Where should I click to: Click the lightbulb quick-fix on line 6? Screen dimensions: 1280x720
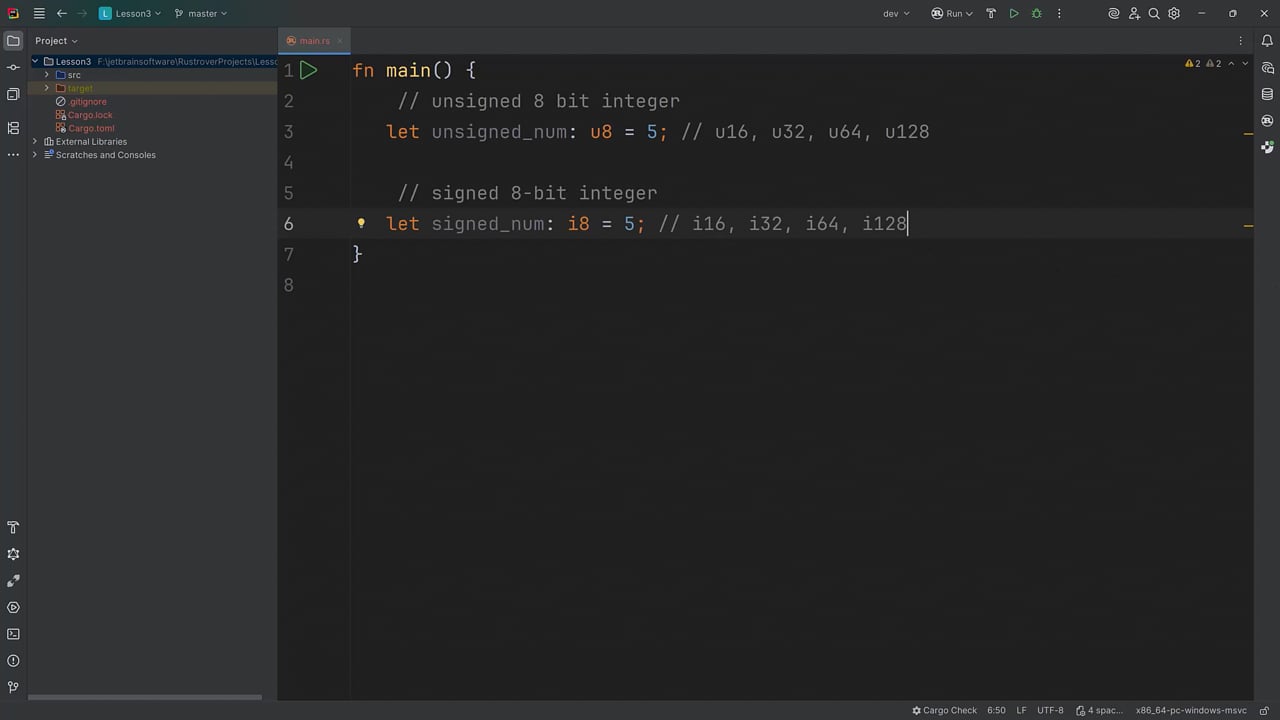point(362,223)
